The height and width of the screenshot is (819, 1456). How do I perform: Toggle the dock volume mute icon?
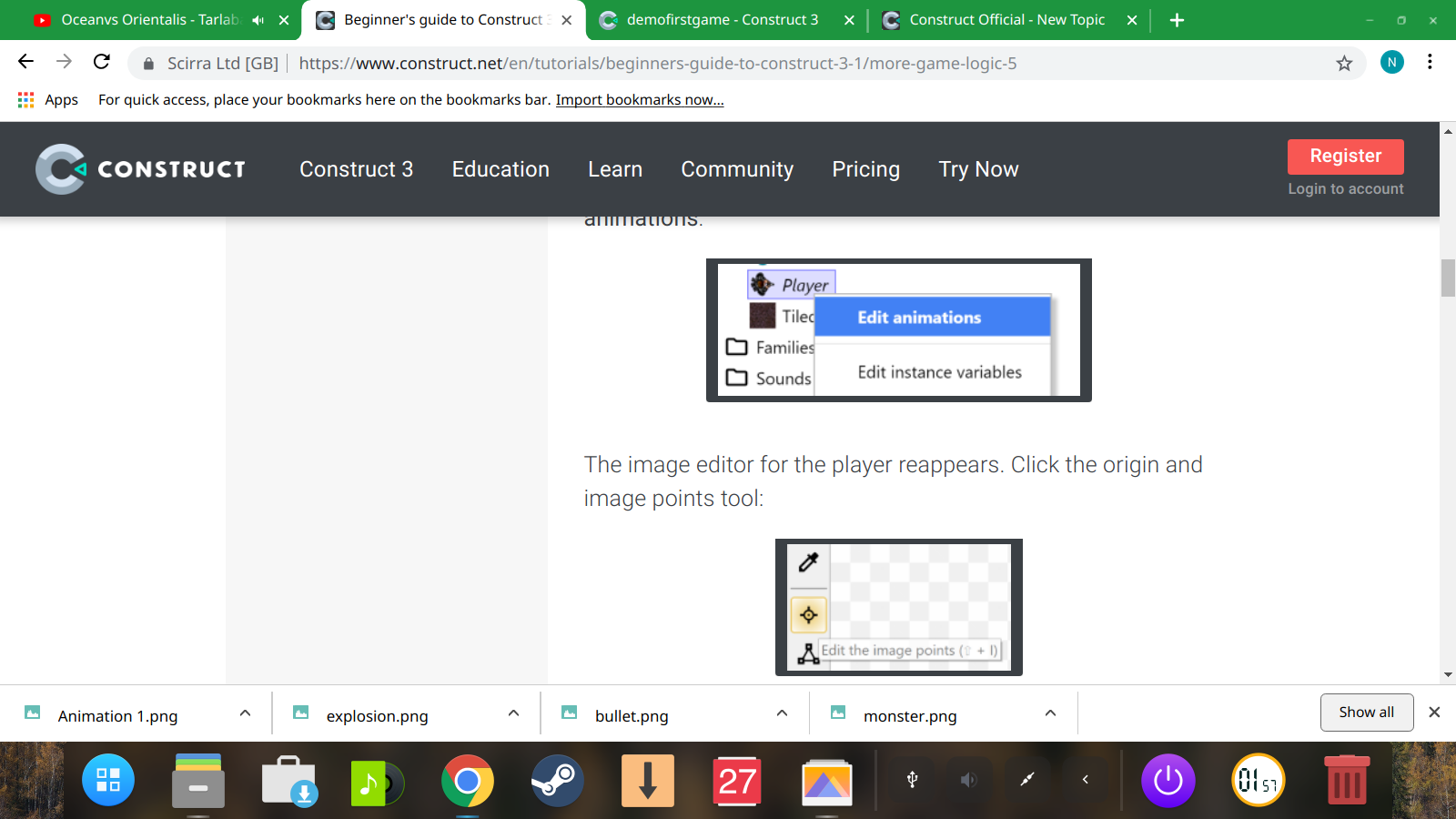click(x=968, y=780)
